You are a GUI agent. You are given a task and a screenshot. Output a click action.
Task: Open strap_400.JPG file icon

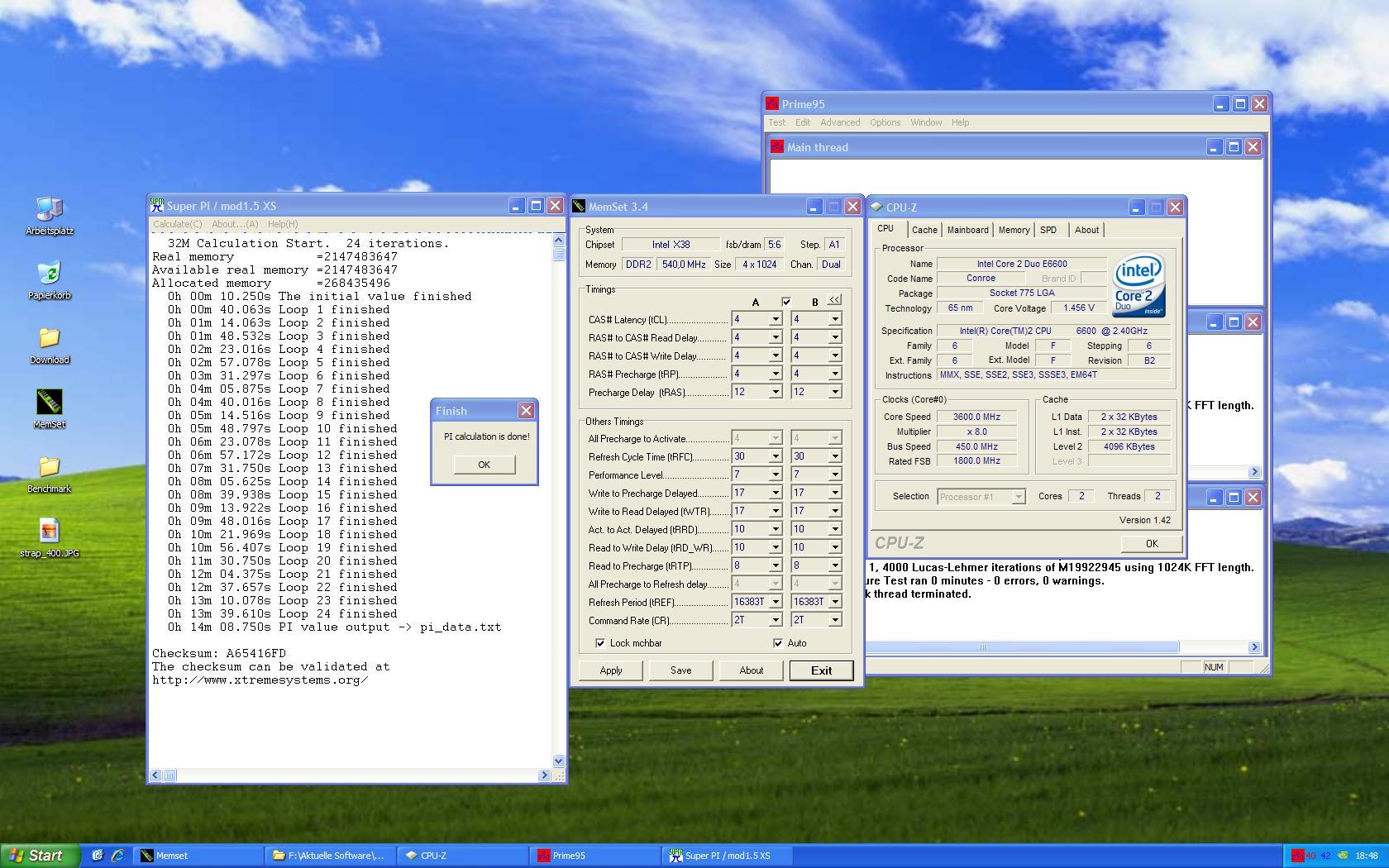(x=50, y=539)
